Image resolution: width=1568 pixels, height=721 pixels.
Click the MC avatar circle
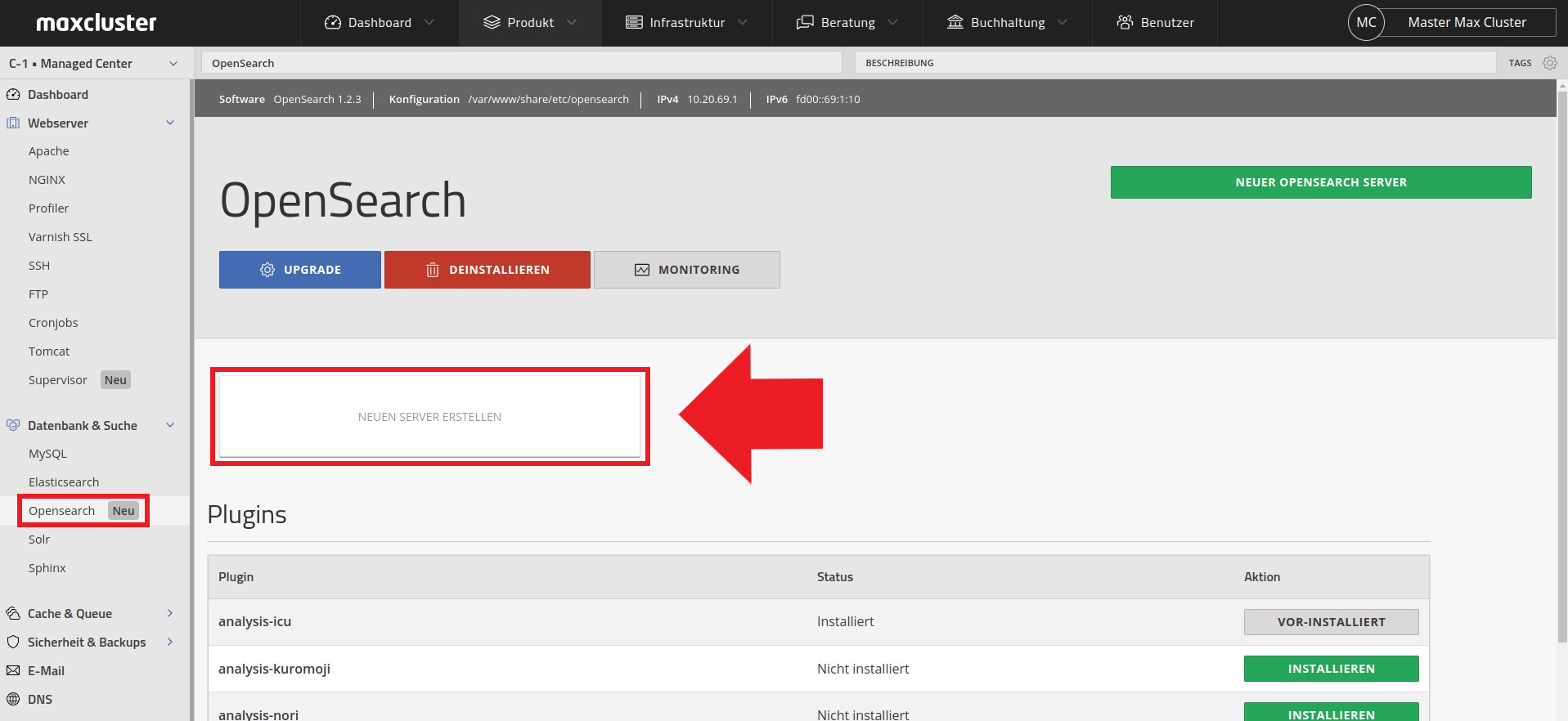point(1366,22)
